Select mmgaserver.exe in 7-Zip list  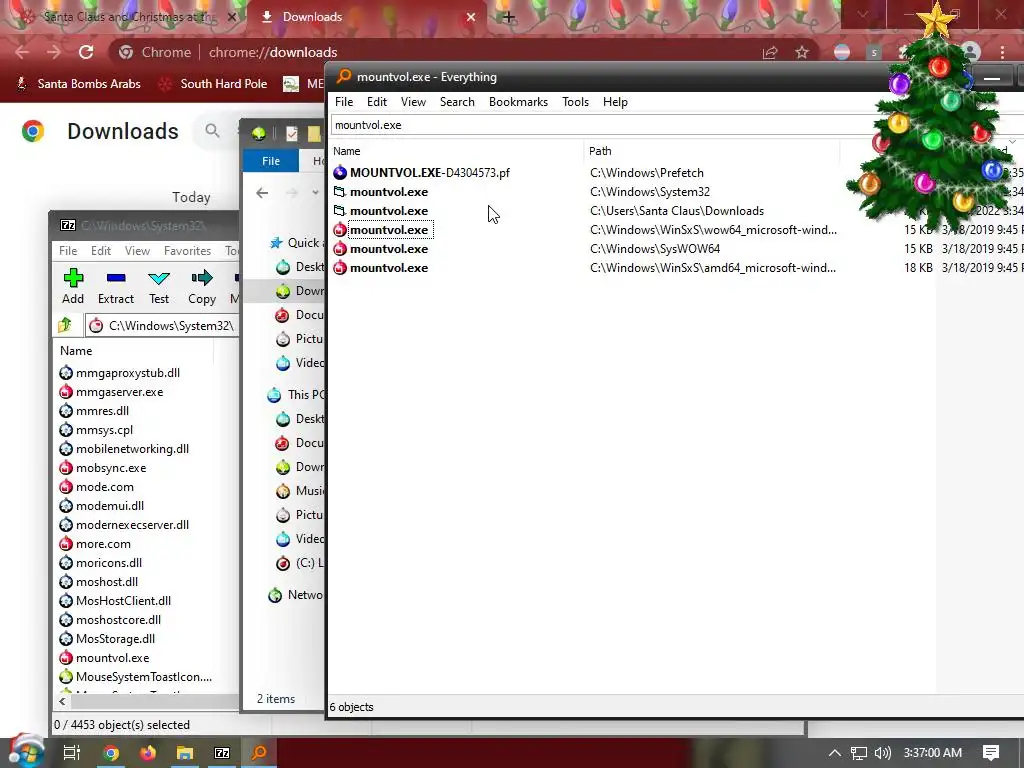(120, 392)
